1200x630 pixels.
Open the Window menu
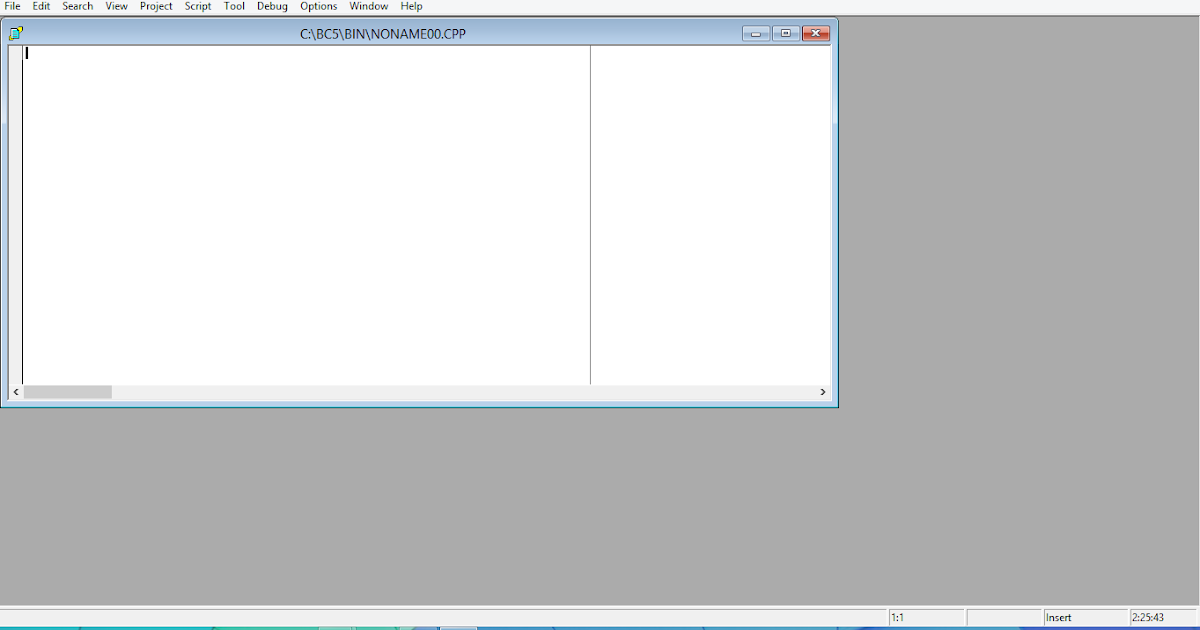click(368, 6)
